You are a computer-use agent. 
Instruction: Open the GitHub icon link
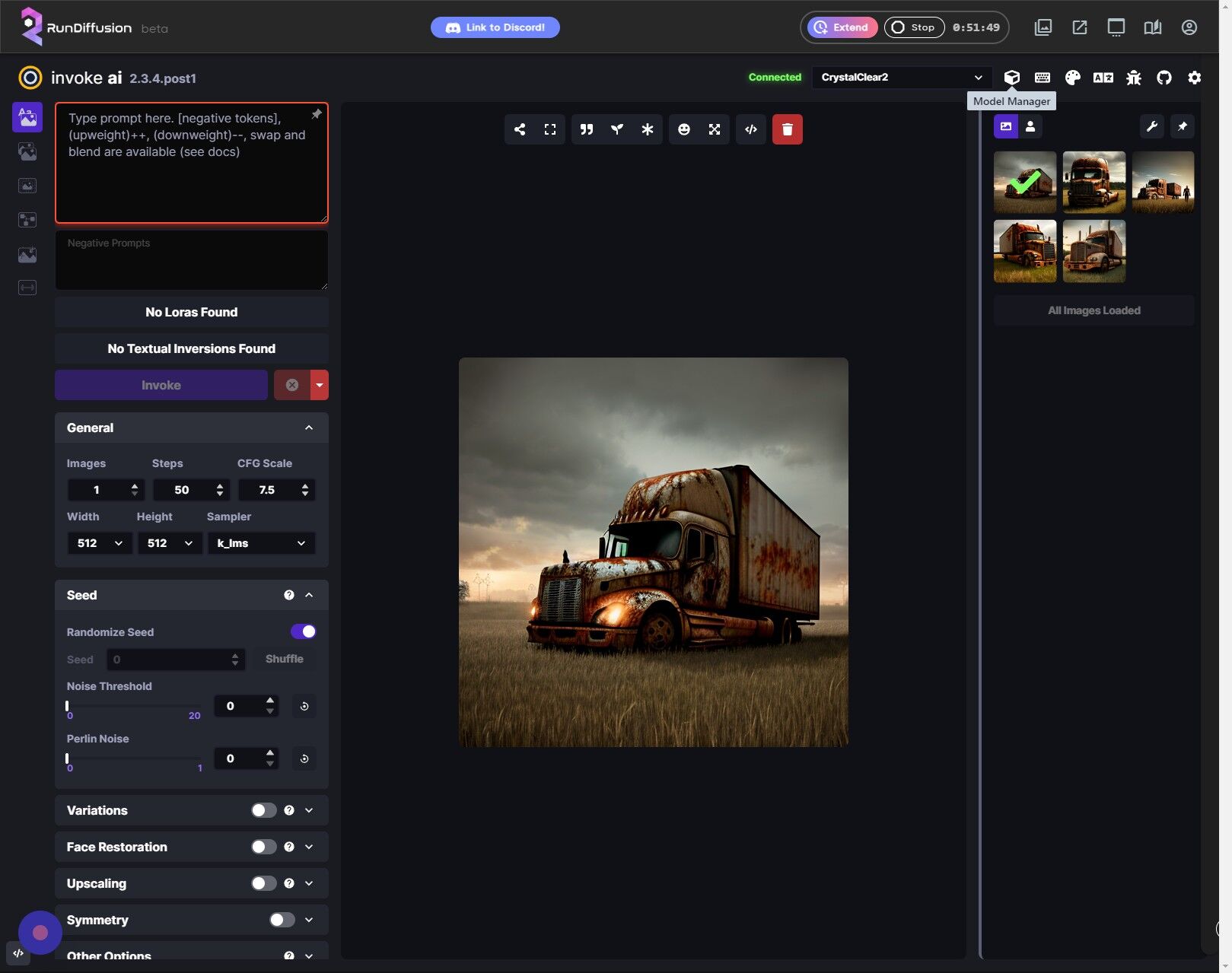1164,78
